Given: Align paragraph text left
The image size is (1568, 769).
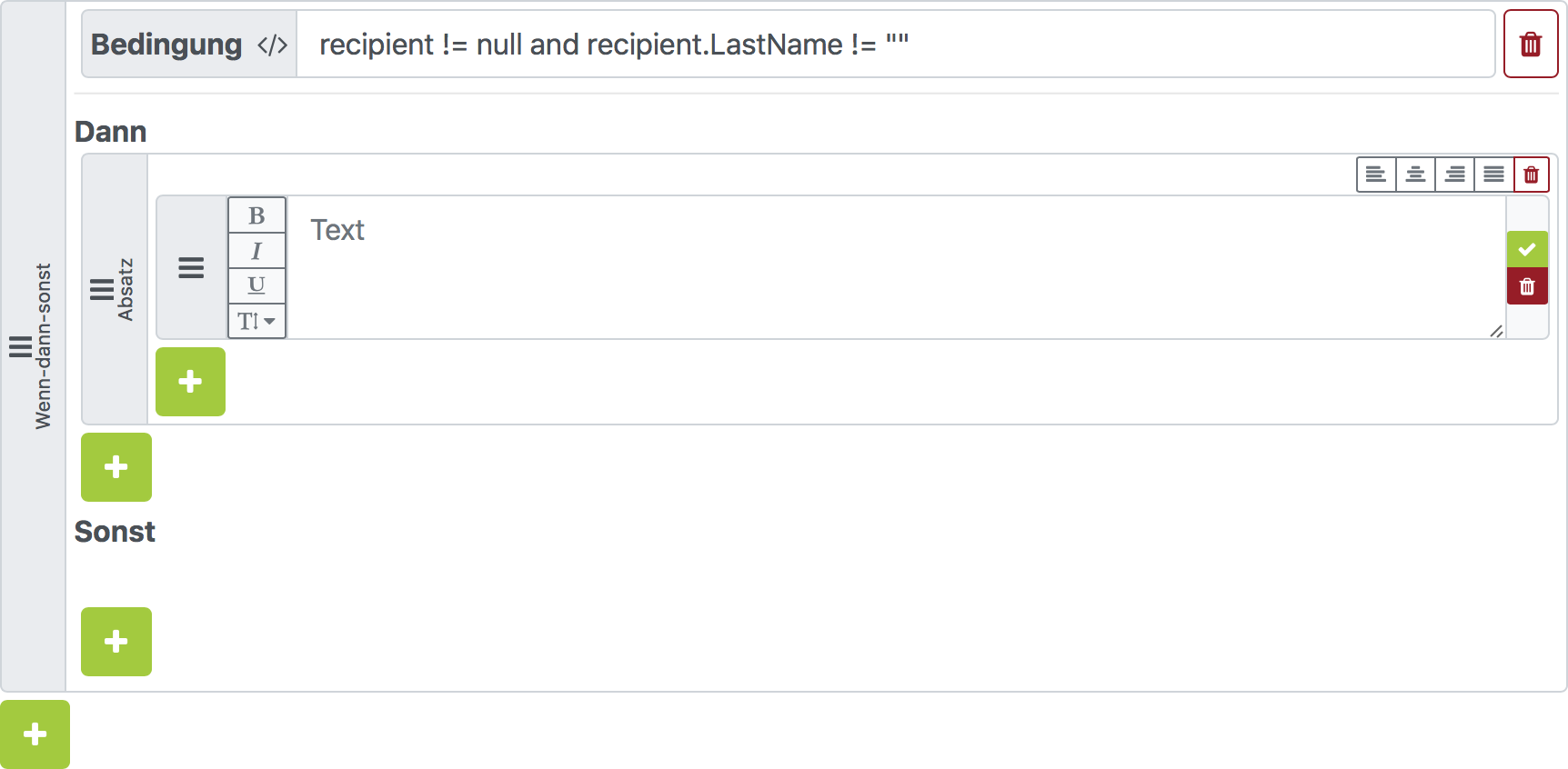Looking at the screenshot, I should (x=1376, y=175).
